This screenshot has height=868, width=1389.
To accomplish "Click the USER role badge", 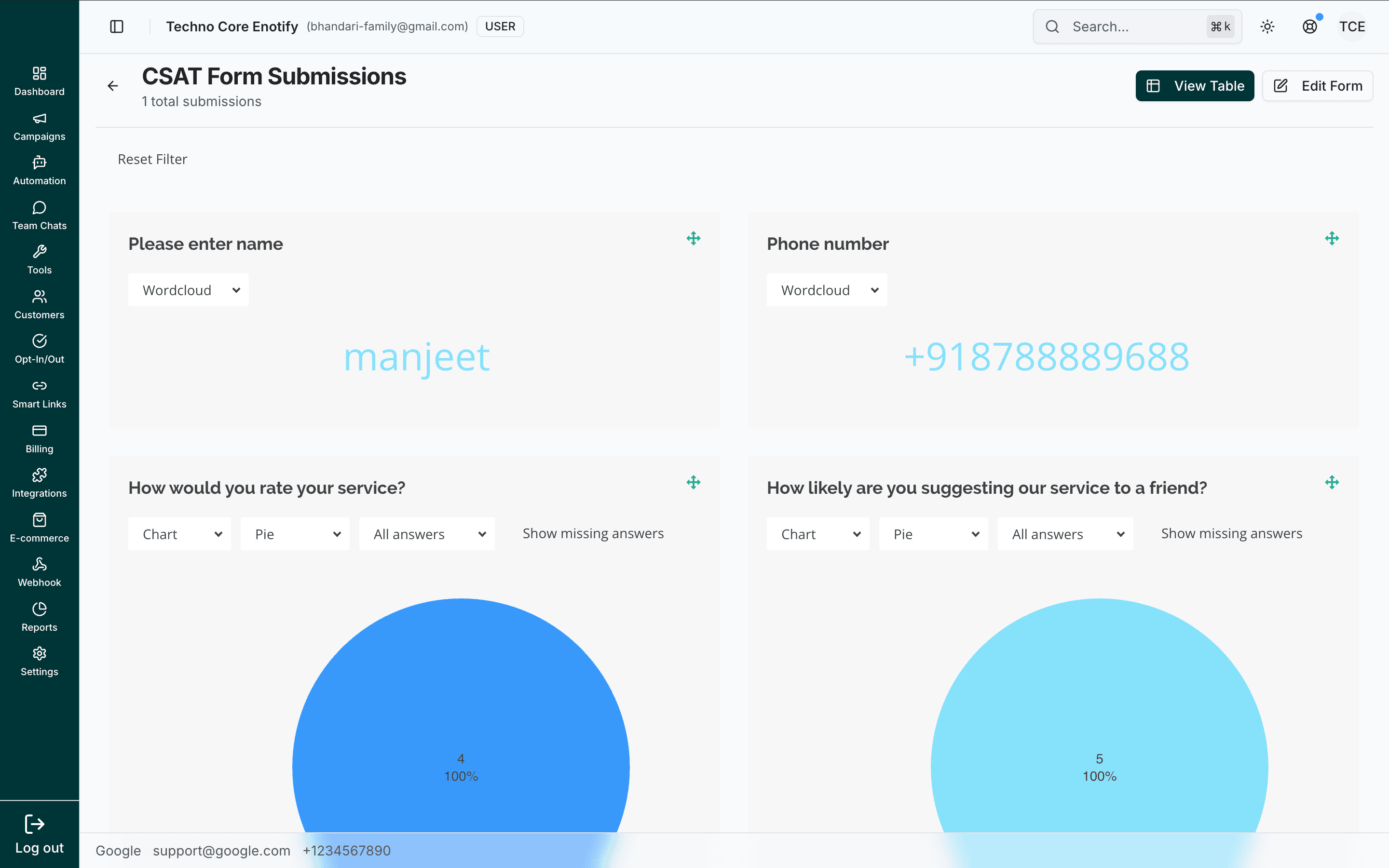I will pos(500,27).
